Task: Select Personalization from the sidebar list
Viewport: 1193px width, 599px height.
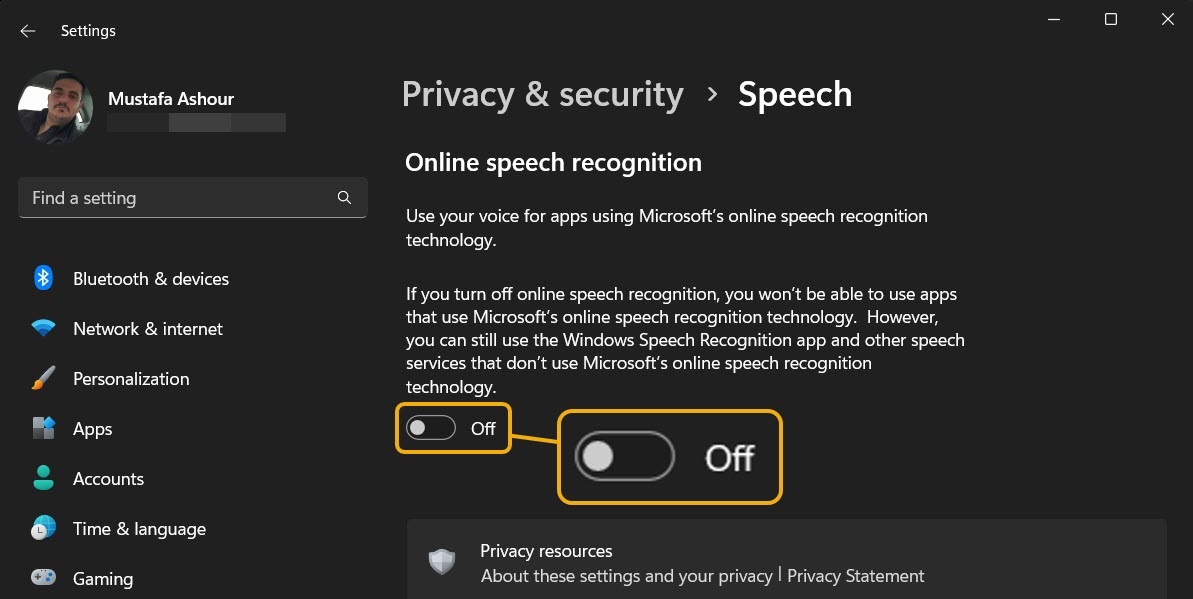Action: click(131, 378)
